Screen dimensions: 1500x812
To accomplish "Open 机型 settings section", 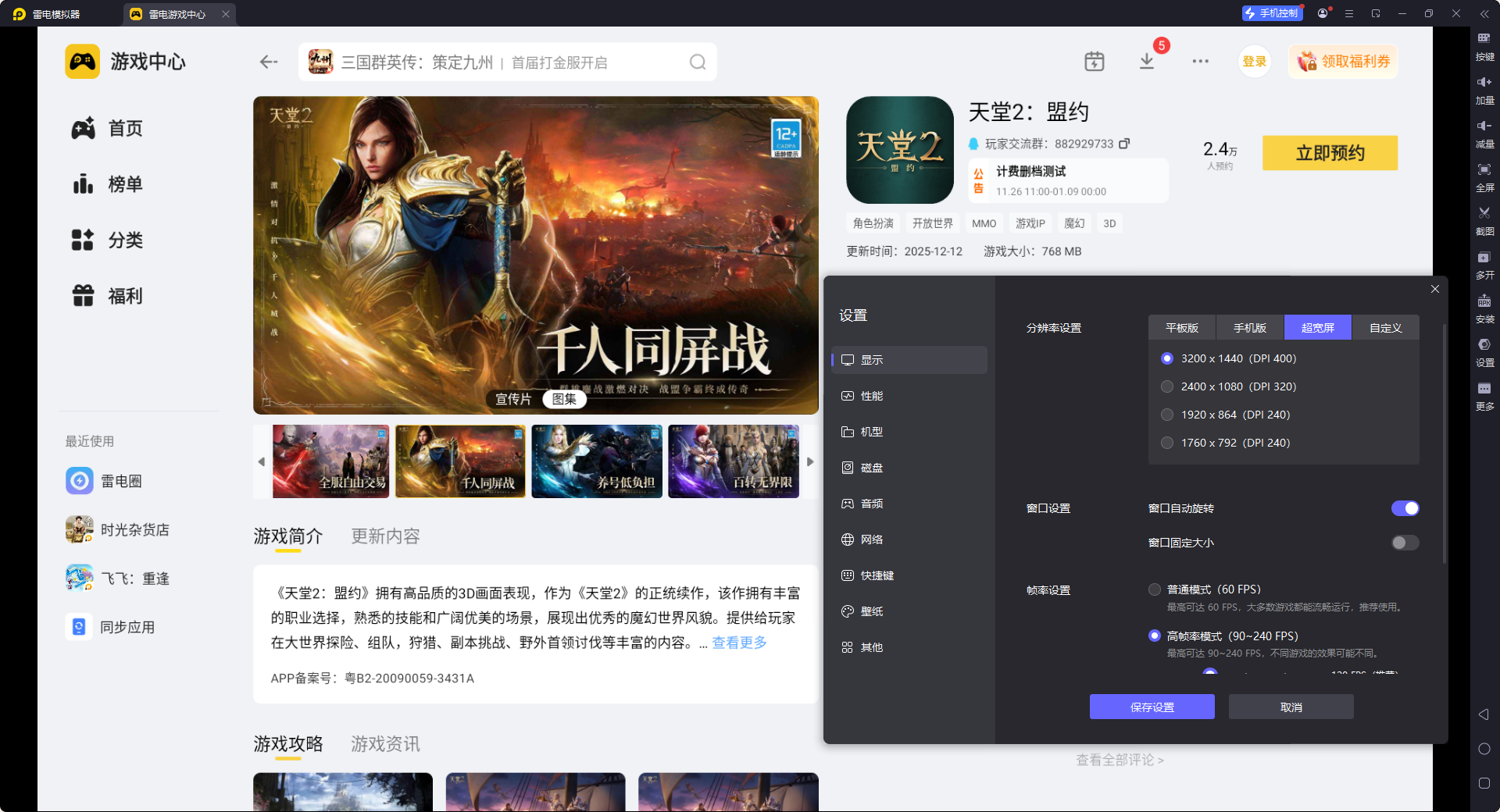I will pyautogui.click(x=909, y=432).
